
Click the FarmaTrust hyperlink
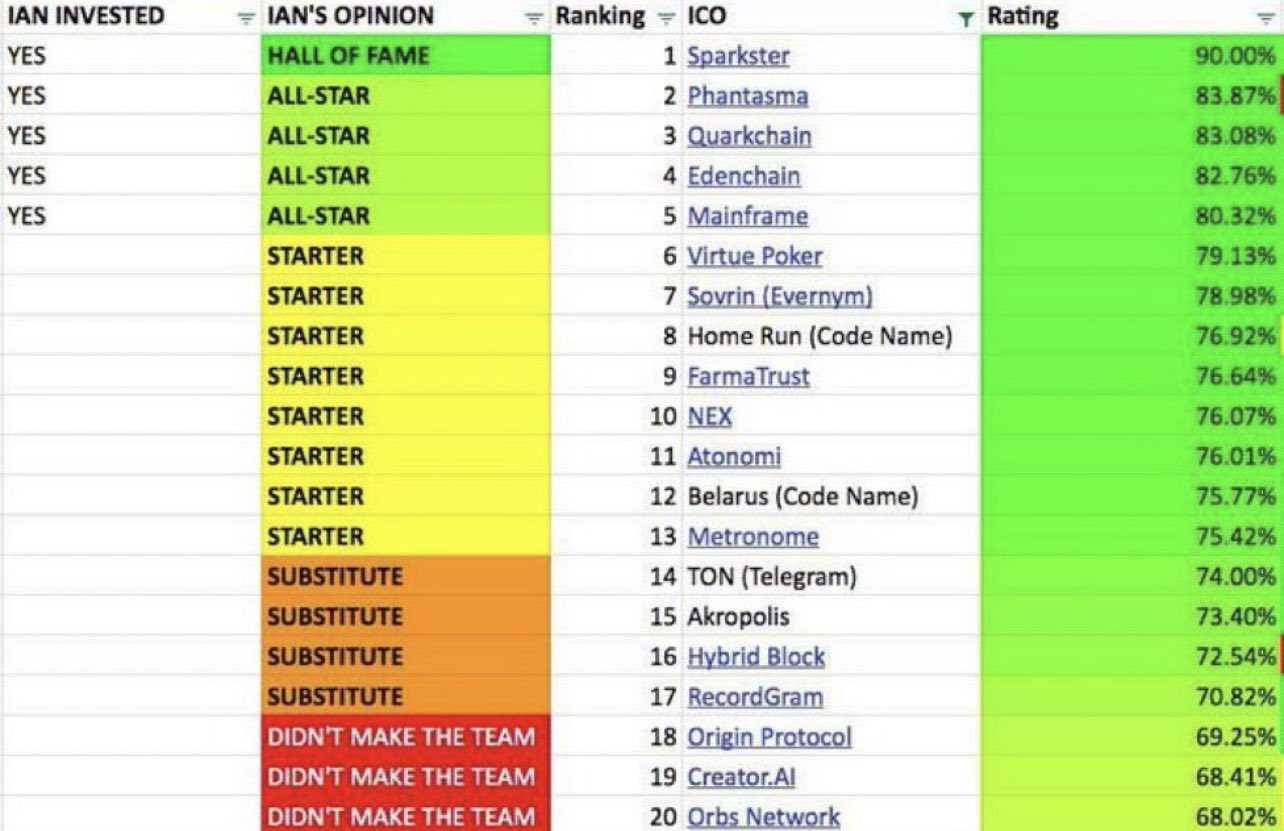(748, 376)
